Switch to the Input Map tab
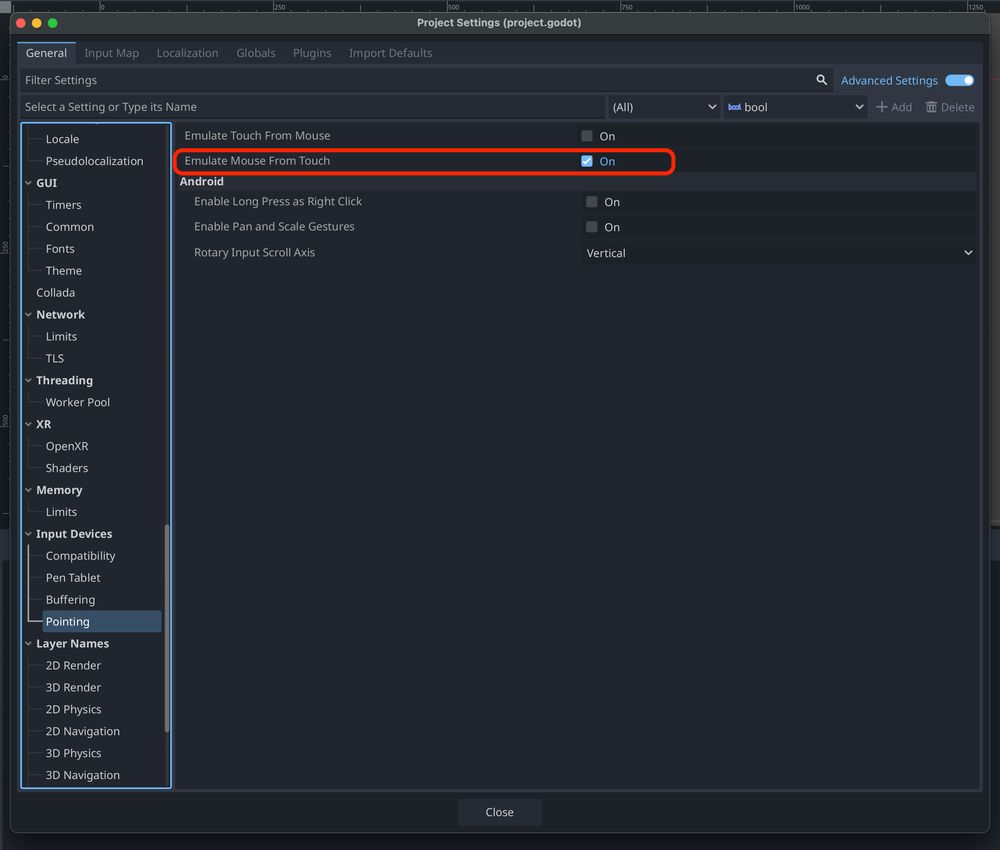This screenshot has height=850, width=1000. (x=112, y=53)
